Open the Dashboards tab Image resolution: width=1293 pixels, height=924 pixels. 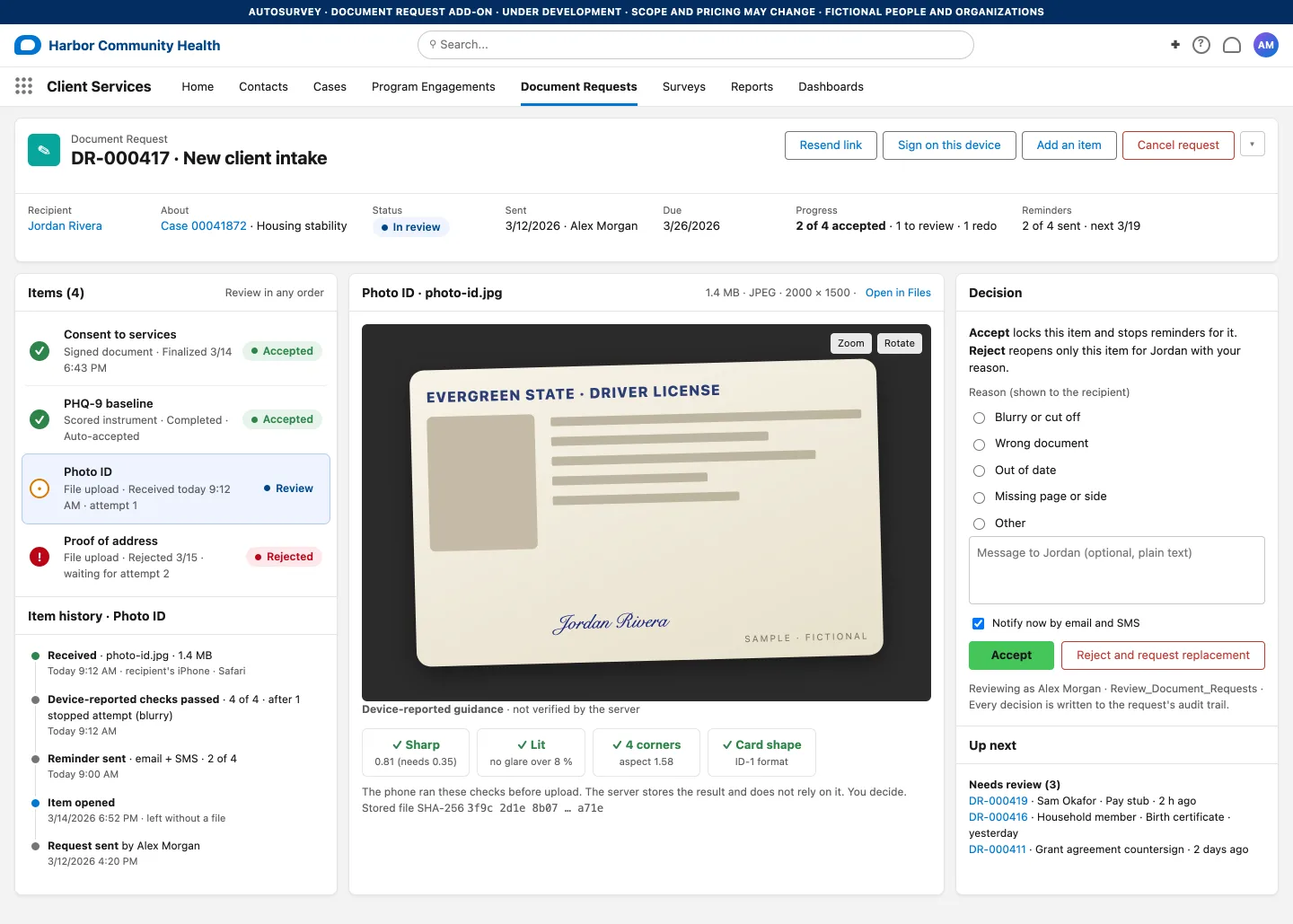[x=831, y=87]
